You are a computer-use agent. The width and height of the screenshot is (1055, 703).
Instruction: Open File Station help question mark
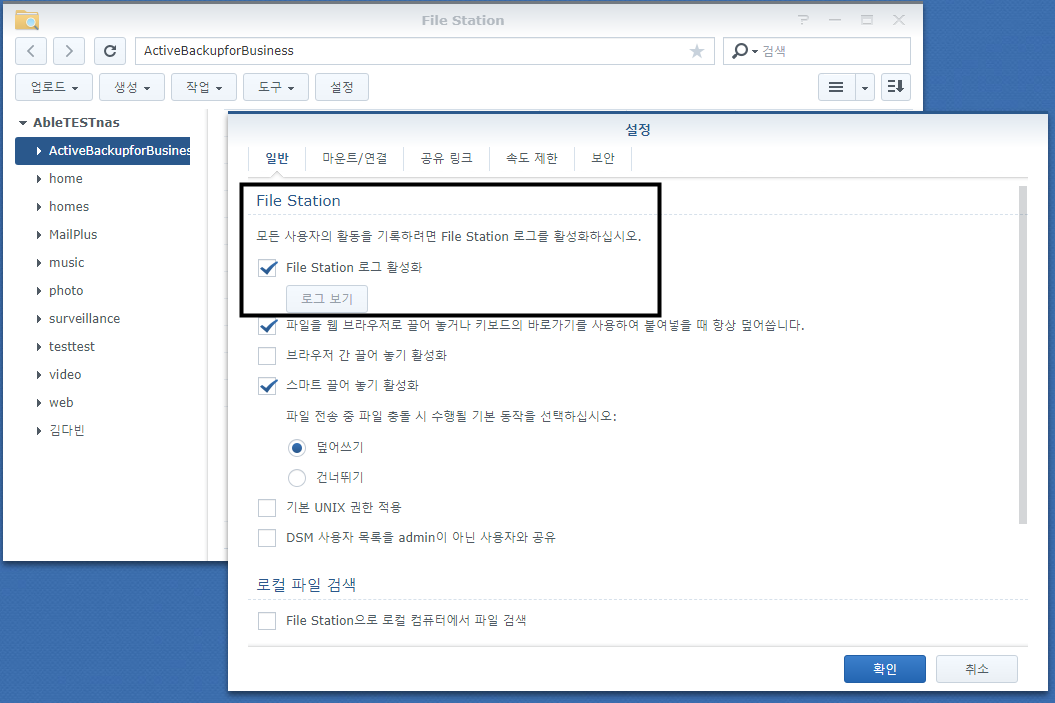803,20
